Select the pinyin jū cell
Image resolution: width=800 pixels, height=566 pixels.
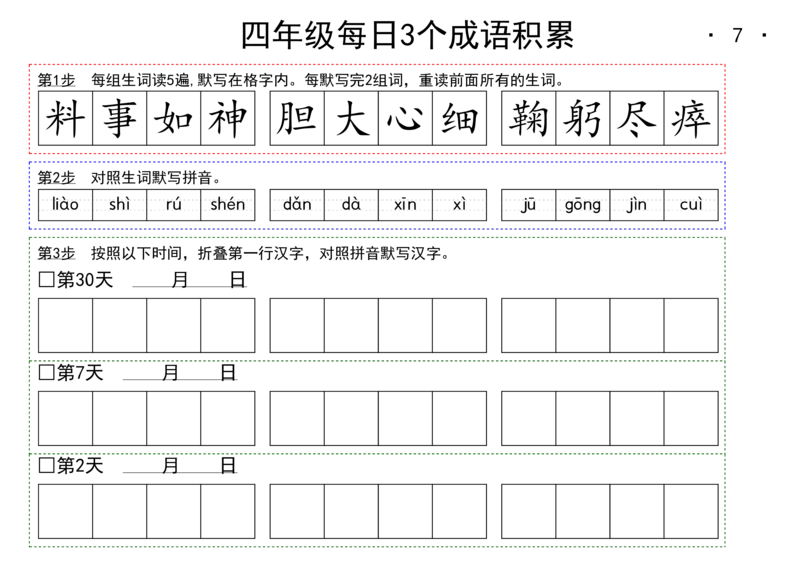[529, 205]
